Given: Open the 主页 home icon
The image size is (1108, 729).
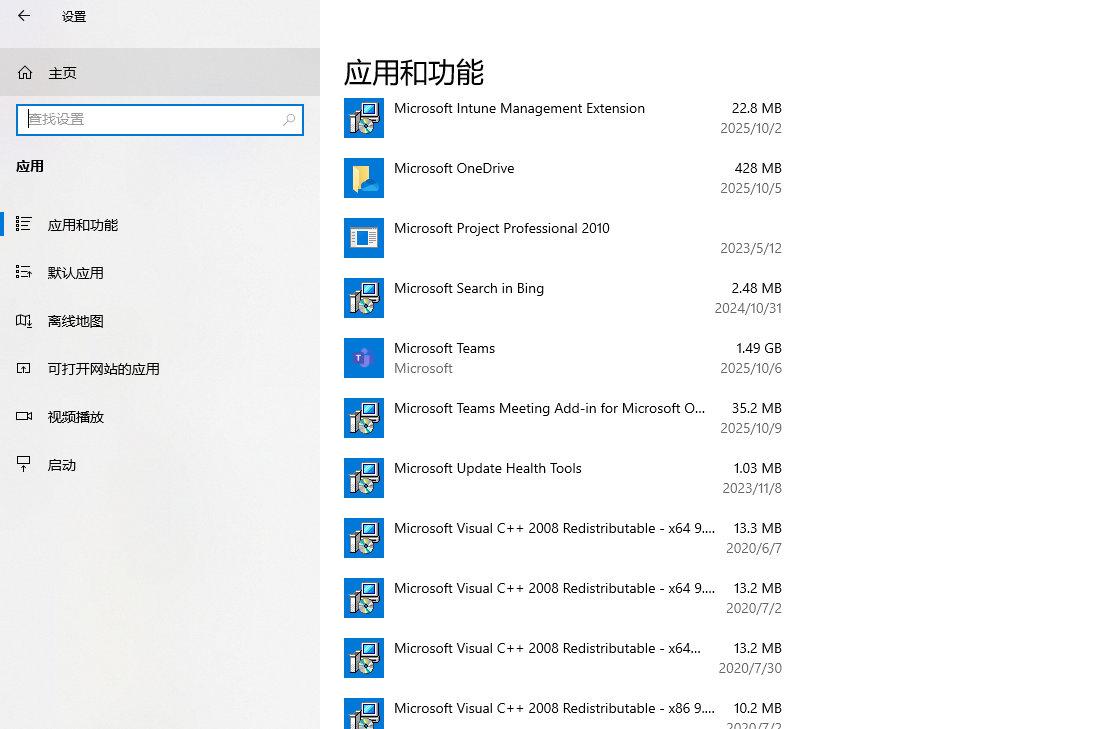Looking at the screenshot, I should [25, 73].
